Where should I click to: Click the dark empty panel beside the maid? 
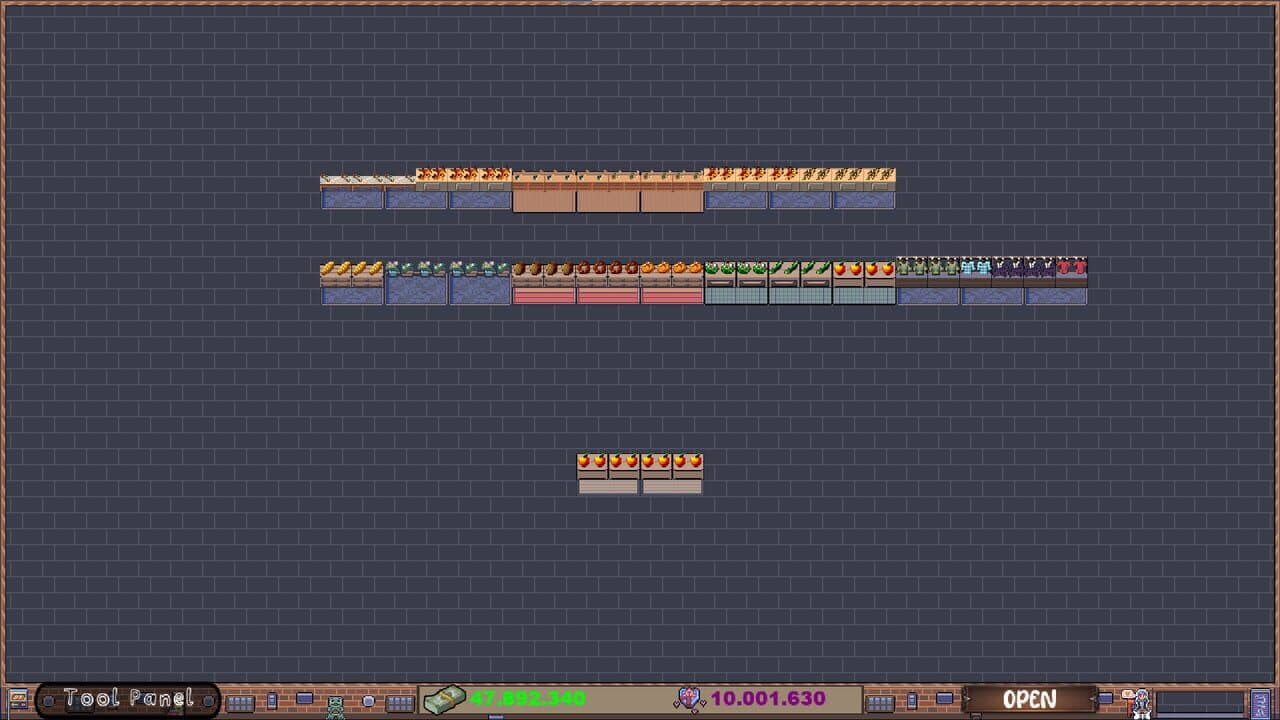[1200, 702]
